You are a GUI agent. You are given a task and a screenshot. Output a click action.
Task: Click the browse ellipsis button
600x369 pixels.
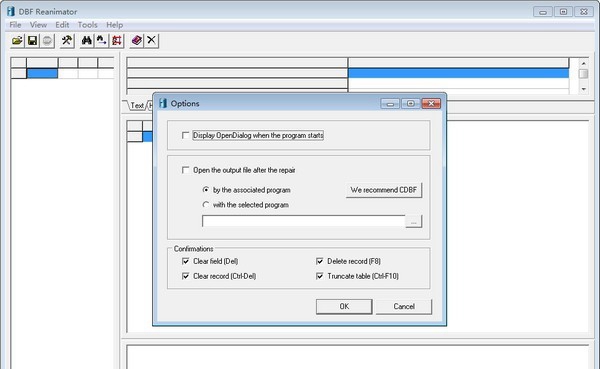414,221
